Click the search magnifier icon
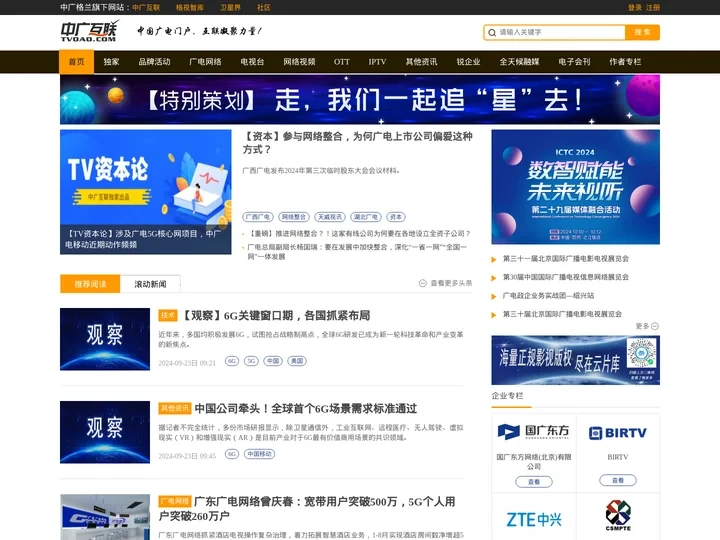 [x=492, y=33]
